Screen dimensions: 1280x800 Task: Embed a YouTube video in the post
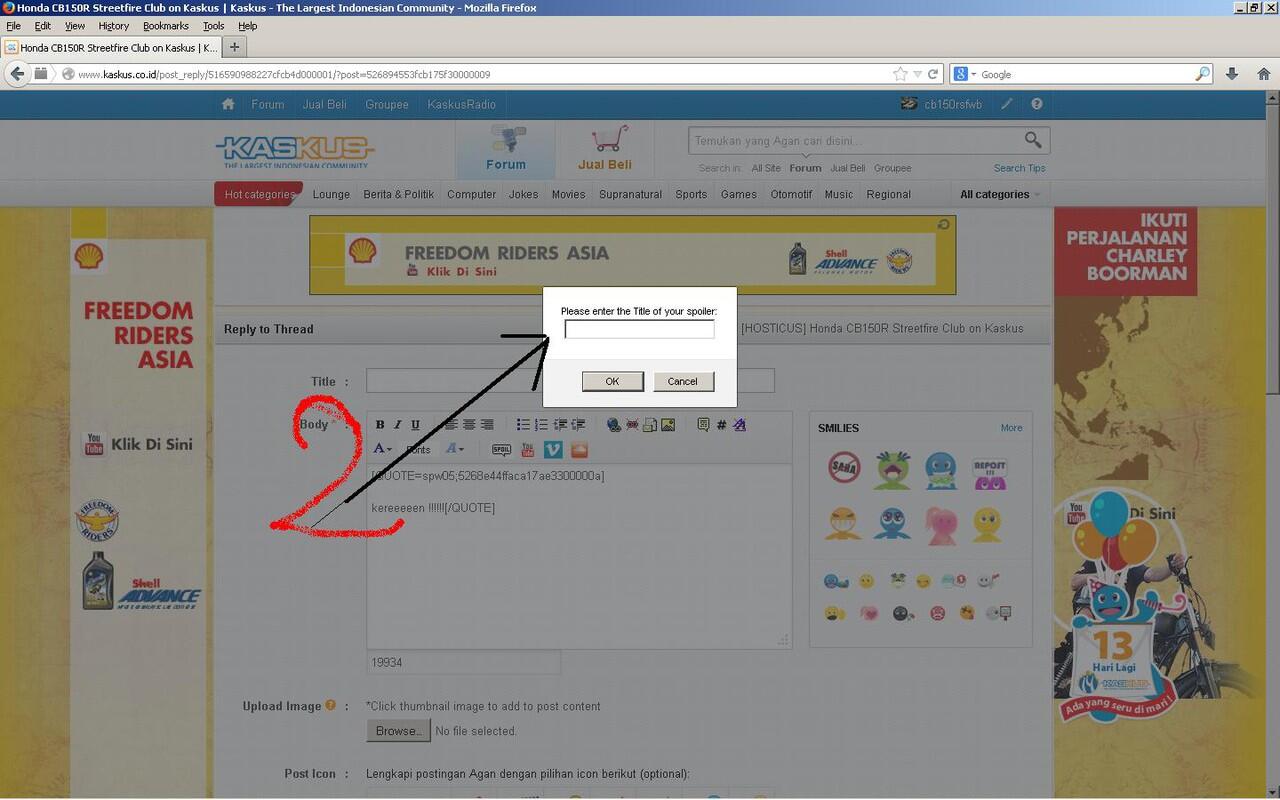[528, 450]
